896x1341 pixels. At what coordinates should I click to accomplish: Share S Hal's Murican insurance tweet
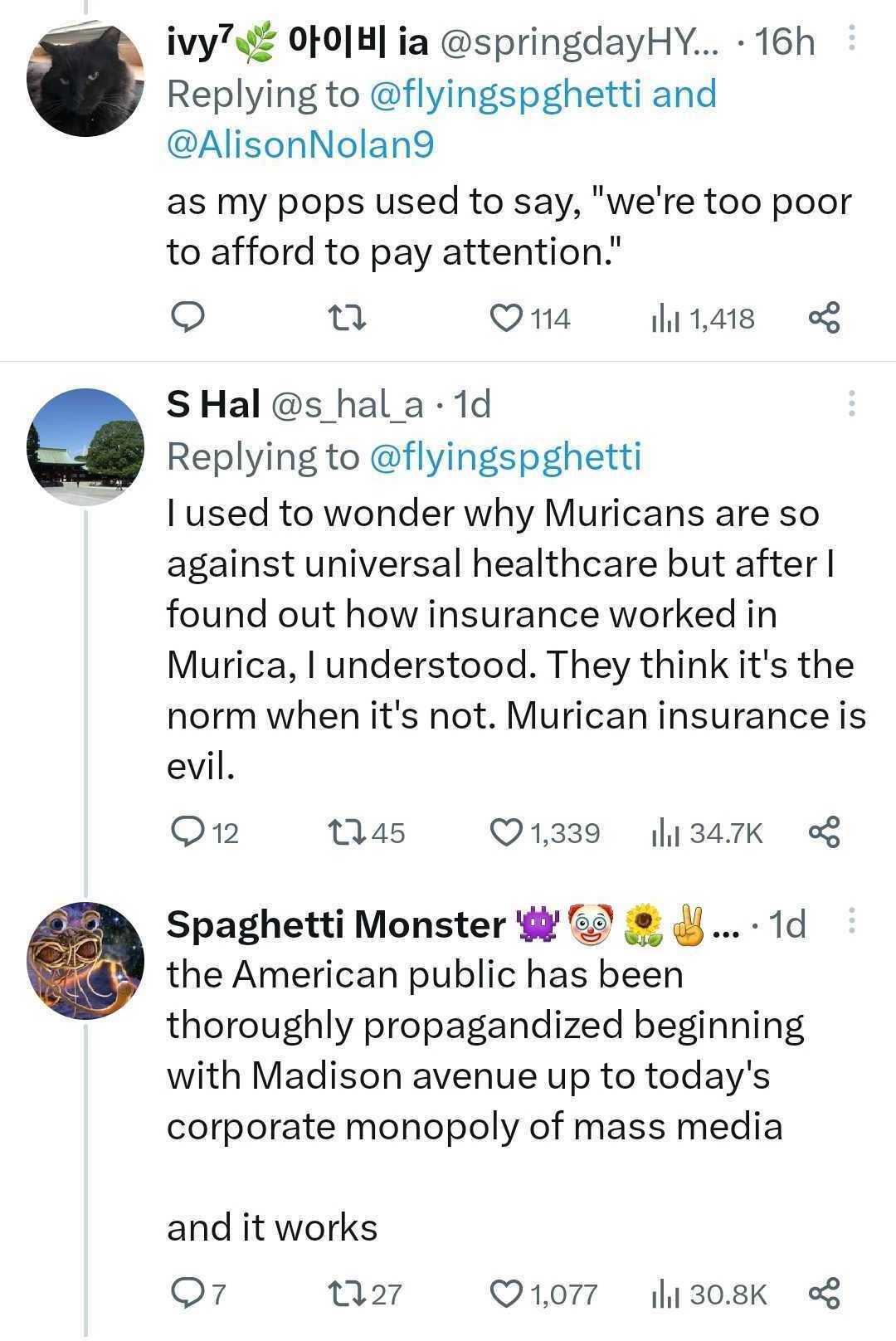coord(824,831)
